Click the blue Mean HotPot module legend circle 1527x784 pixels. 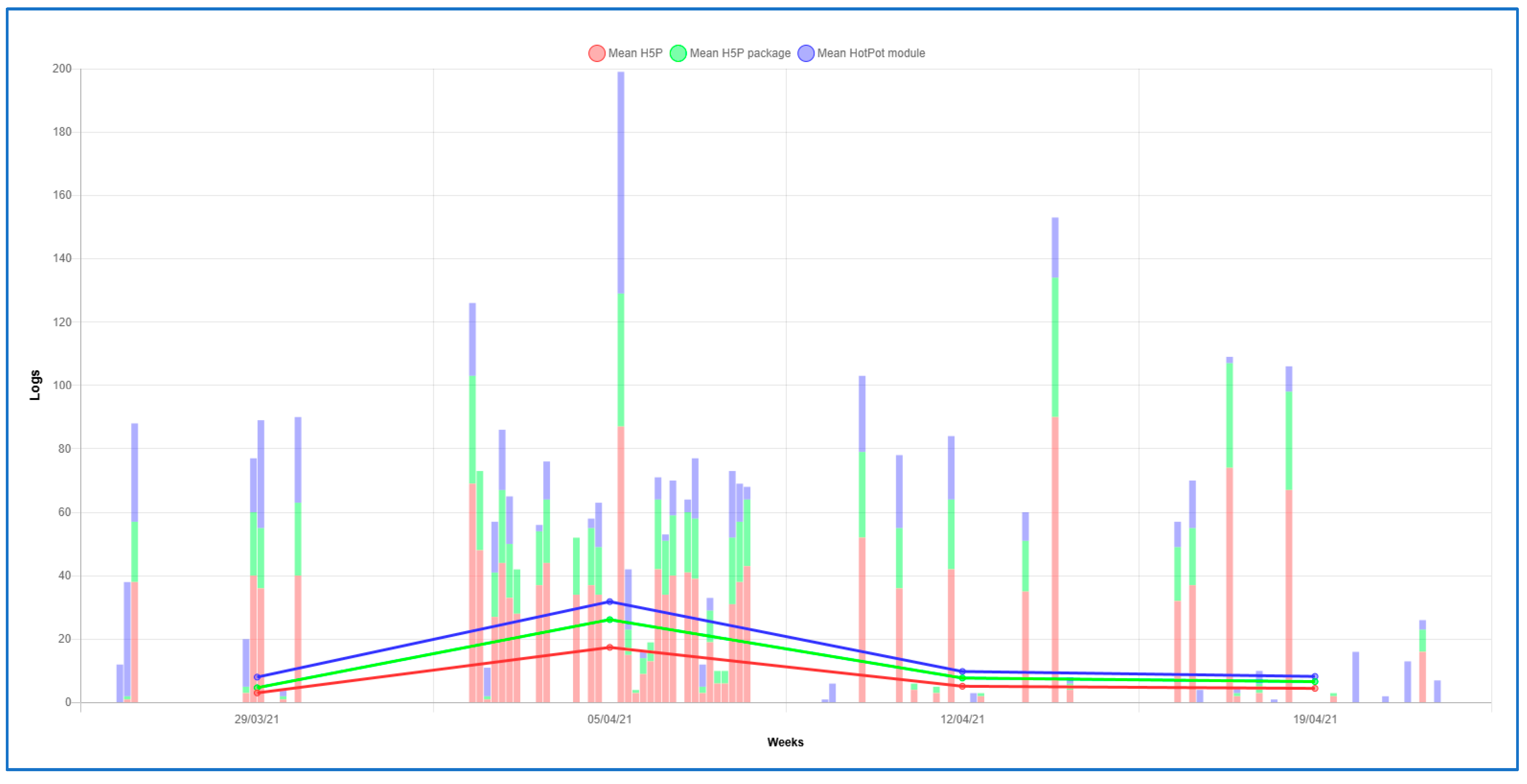[805, 53]
